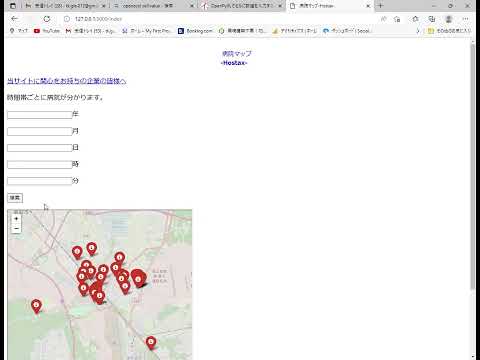Click the search (検索) button
This screenshot has width=480, height=360.
pyautogui.click(x=15, y=198)
